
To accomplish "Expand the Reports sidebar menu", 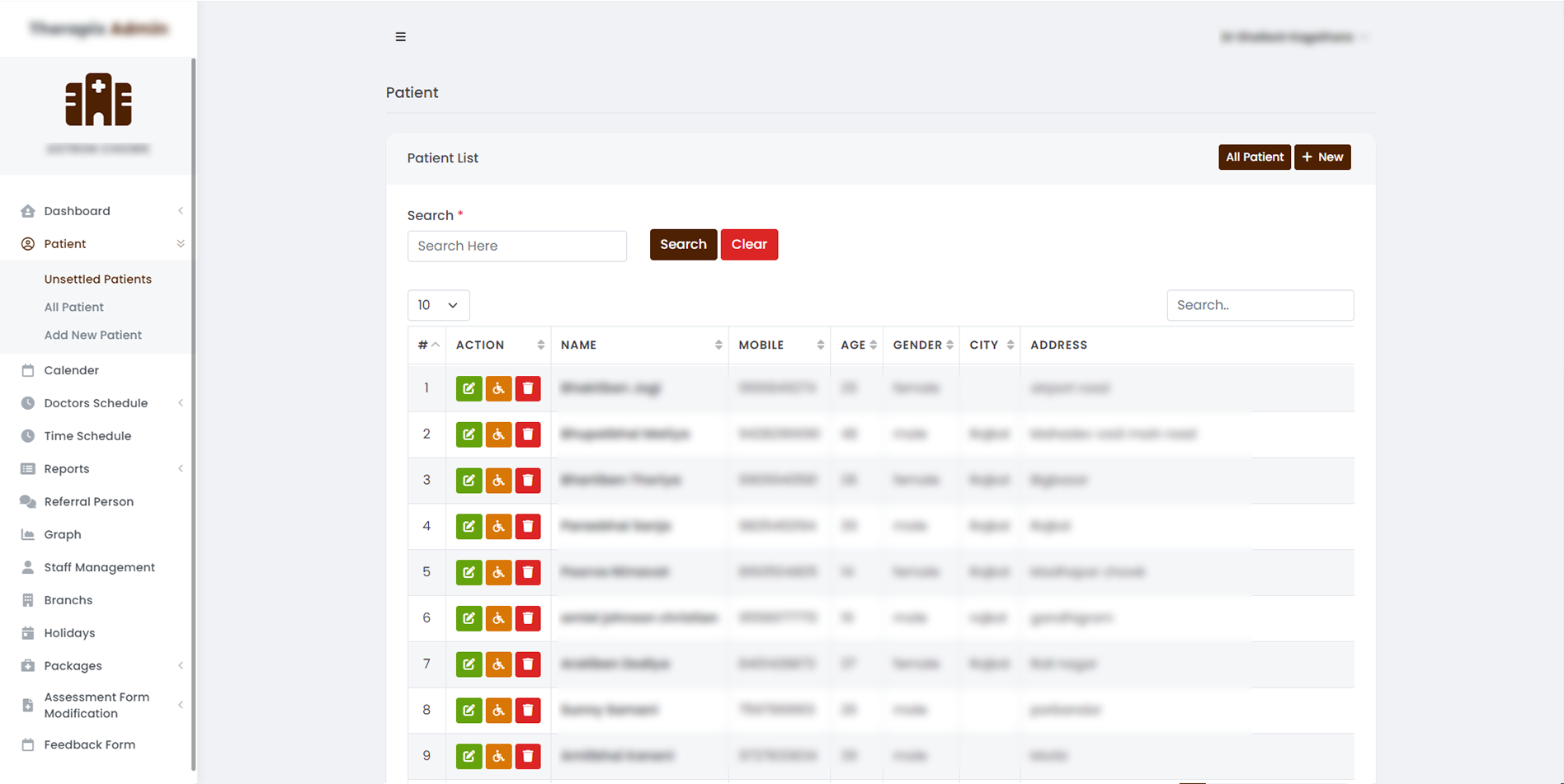I will (x=67, y=469).
